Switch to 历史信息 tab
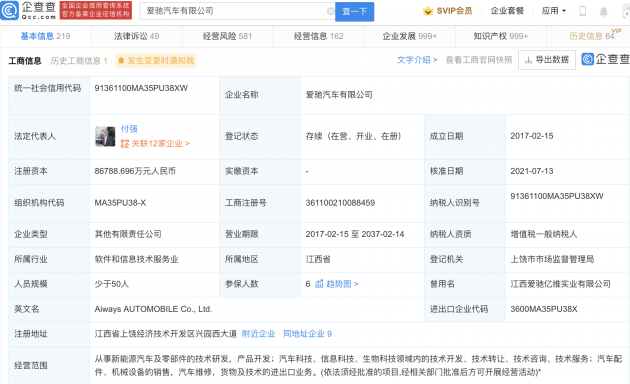 coord(592,36)
